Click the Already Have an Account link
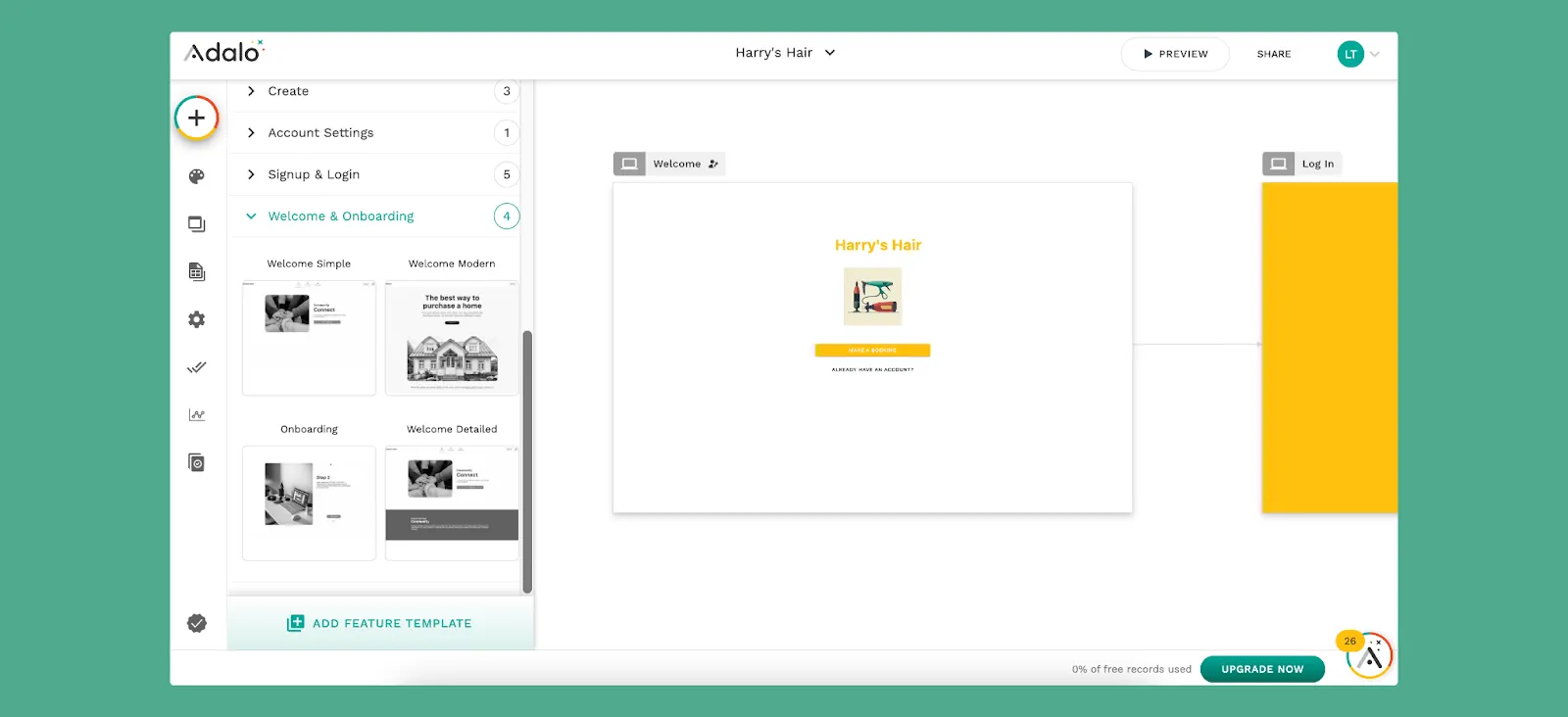 click(872, 369)
